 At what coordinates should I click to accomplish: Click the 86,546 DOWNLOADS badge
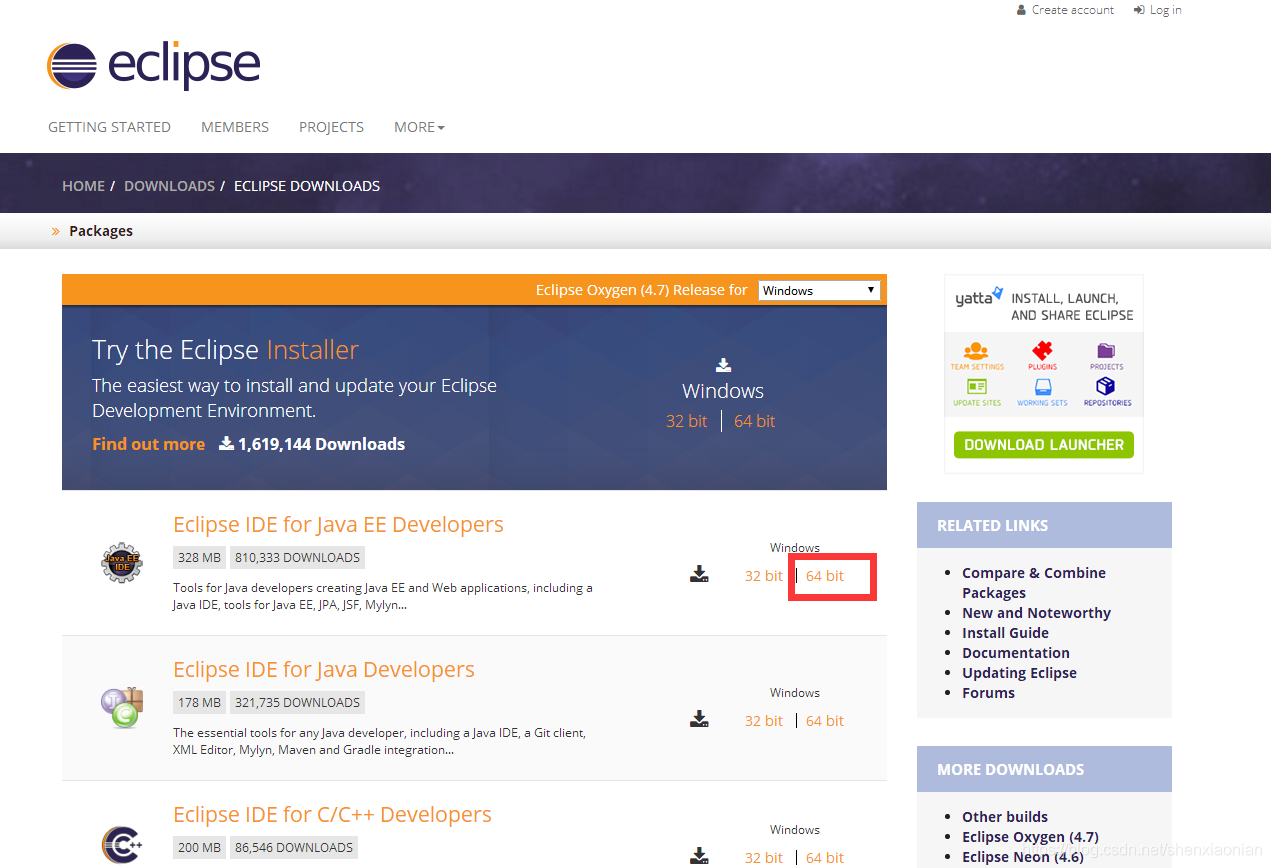coord(294,847)
